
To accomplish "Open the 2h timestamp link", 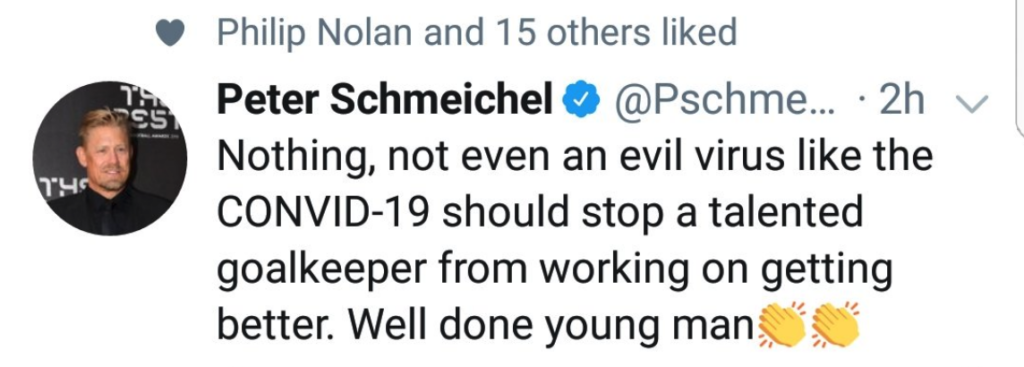I will pos(902,101).
